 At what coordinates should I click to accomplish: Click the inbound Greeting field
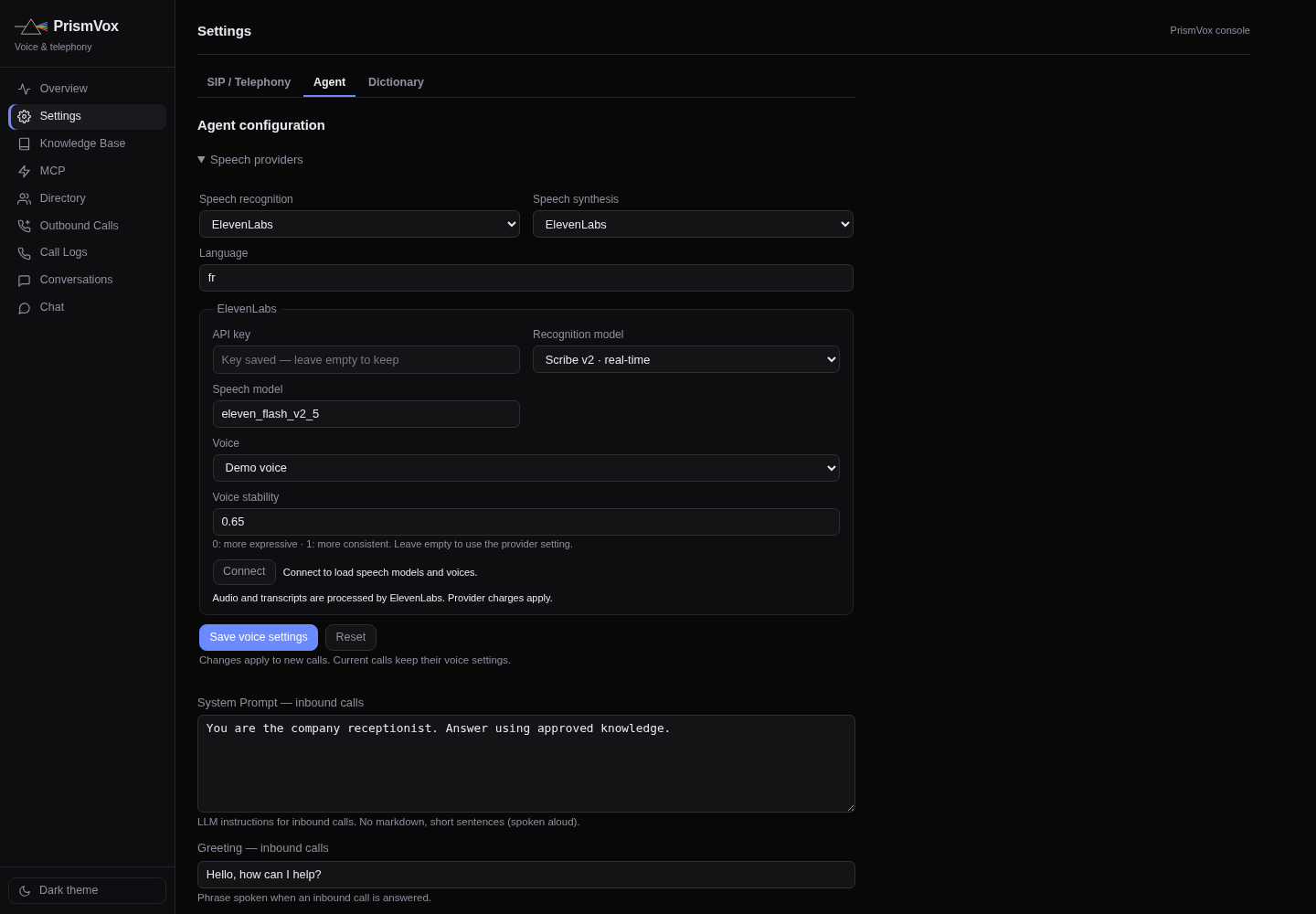526,875
